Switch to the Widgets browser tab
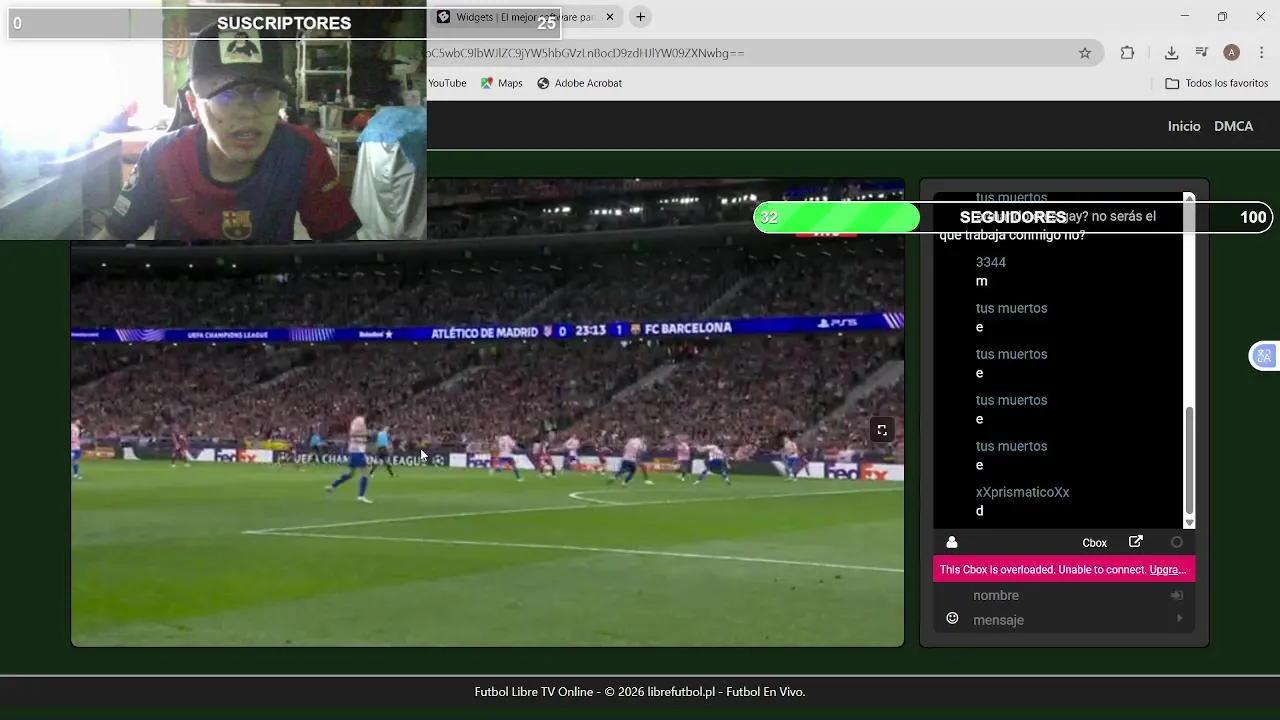 point(524,17)
